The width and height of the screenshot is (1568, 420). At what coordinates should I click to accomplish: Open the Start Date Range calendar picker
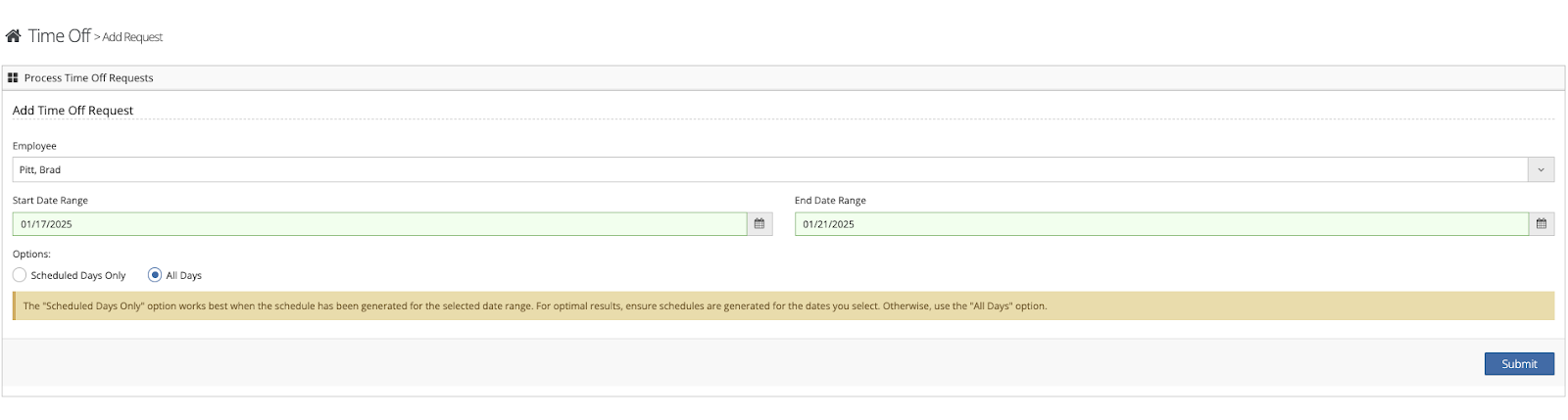[x=759, y=224]
